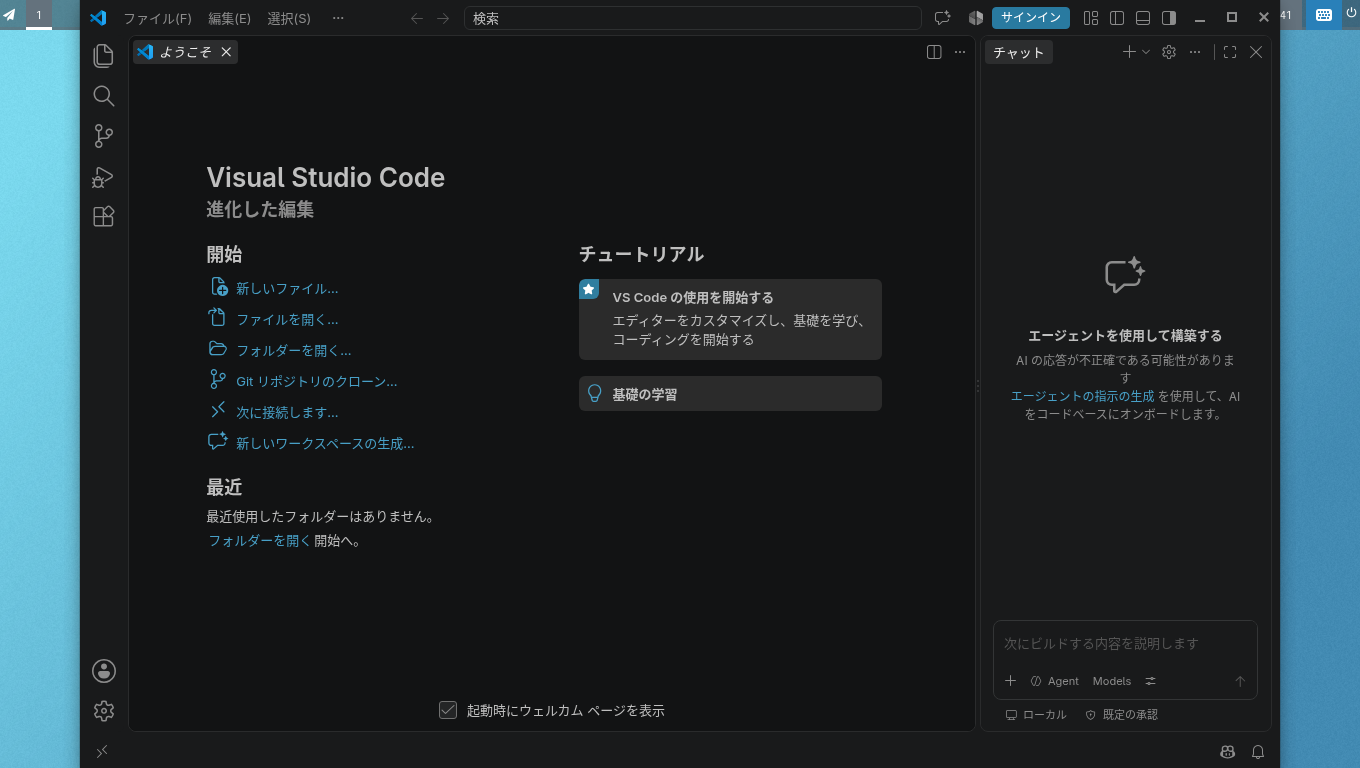Image resolution: width=1360 pixels, height=768 pixels.
Task: Open chat tools configuration sliders icon
Action: [1150, 681]
